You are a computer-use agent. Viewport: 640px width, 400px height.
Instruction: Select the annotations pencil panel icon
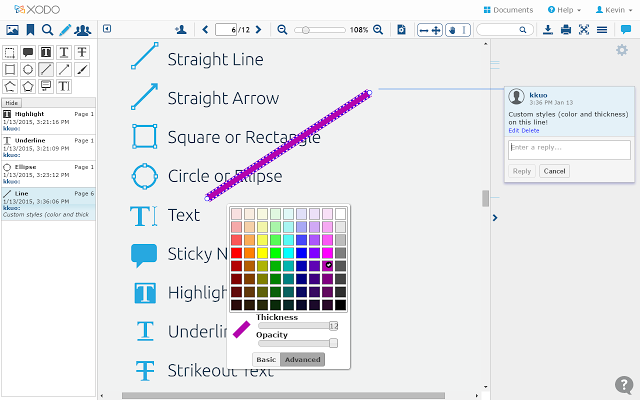pyautogui.click(x=65, y=30)
